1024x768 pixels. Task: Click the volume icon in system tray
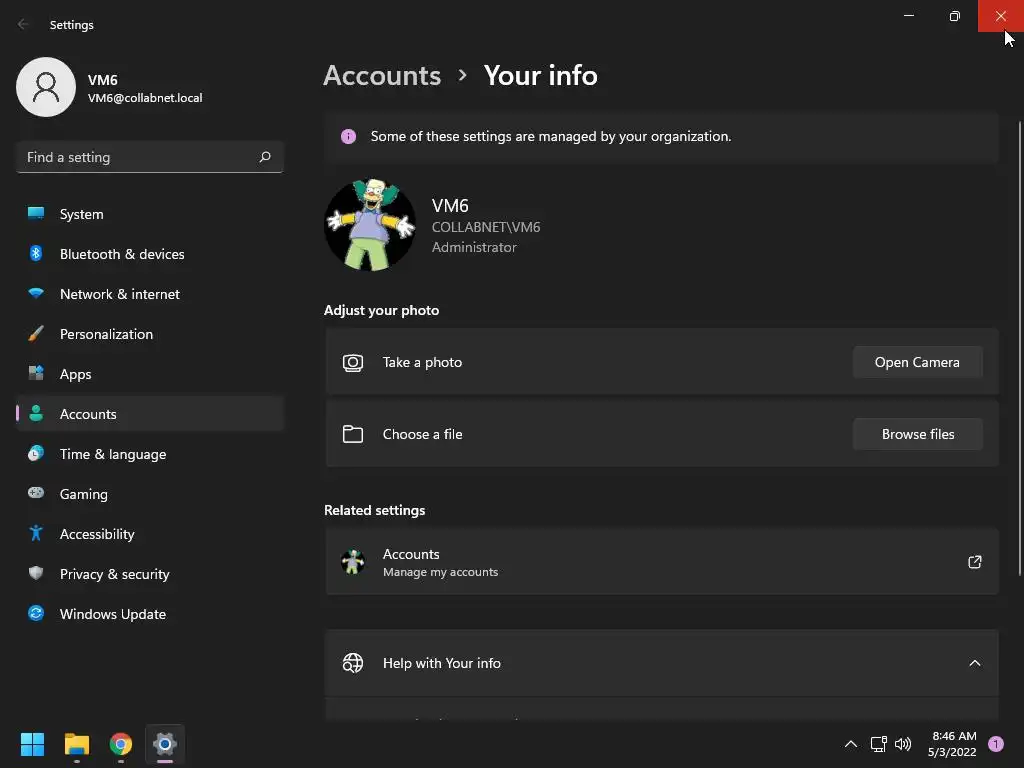coord(903,744)
